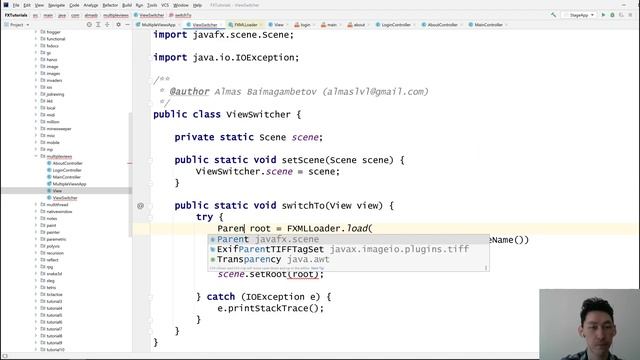The width and height of the screenshot is (640, 360).
Task: Click the locate file target icon in Project panel
Action: click(x=89, y=25)
